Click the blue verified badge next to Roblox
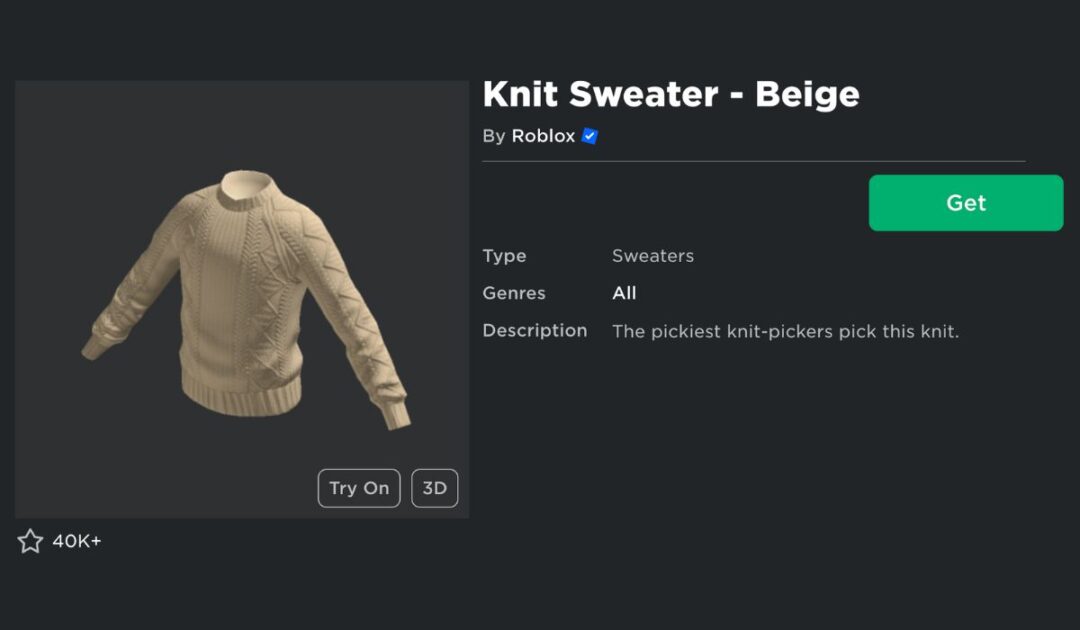The width and height of the screenshot is (1080, 630). point(589,136)
